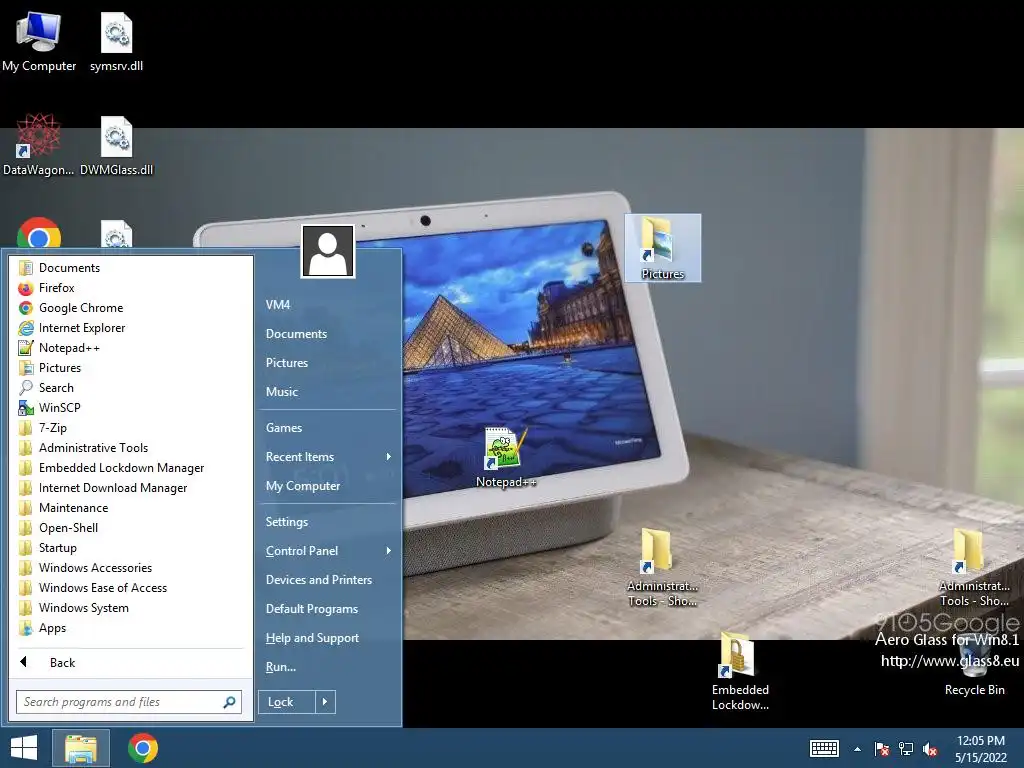The image size is (1024, 768).
Task: Open the shutdown options arrow beside Lock
Action: point(325,702)
